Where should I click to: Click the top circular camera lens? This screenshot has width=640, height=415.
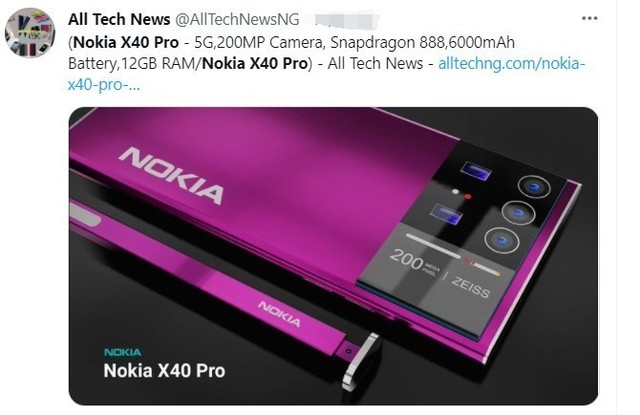[x=534, y=186]
